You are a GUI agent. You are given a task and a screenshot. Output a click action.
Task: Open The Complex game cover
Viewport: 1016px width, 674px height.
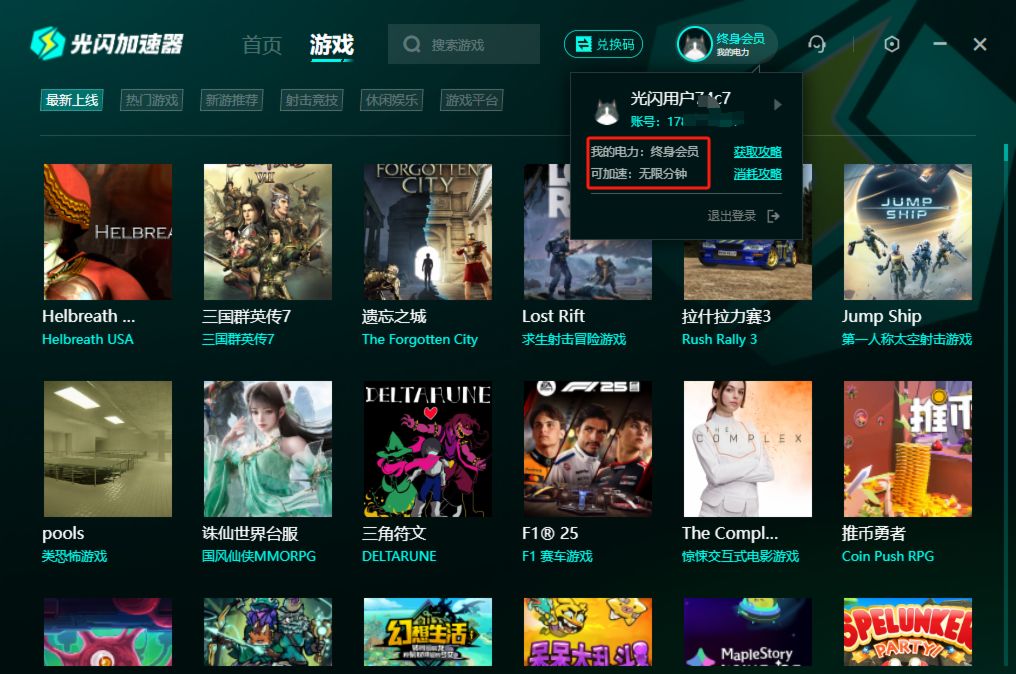click(748, 449)
